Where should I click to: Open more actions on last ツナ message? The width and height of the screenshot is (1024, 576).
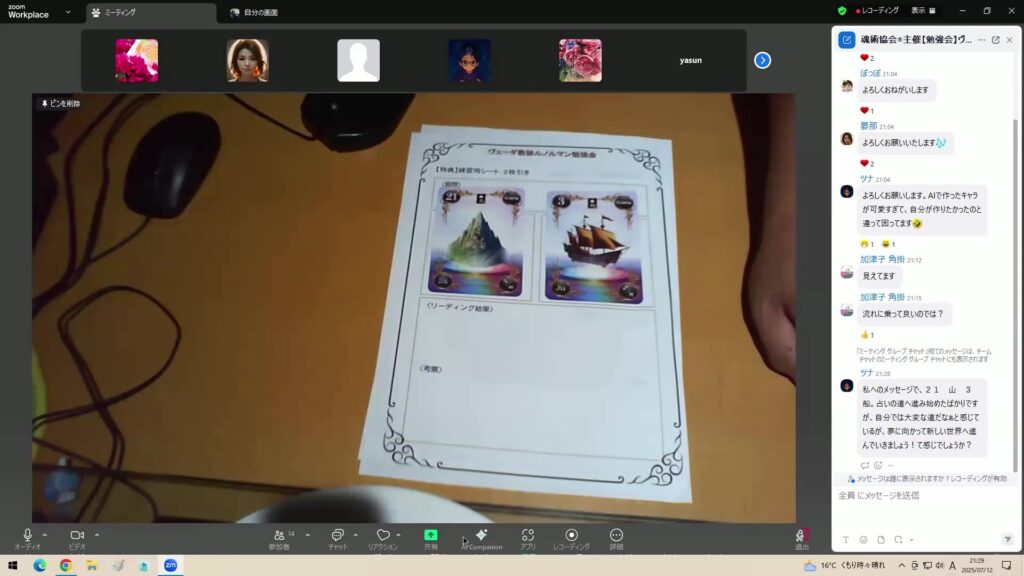pos(891,466)
